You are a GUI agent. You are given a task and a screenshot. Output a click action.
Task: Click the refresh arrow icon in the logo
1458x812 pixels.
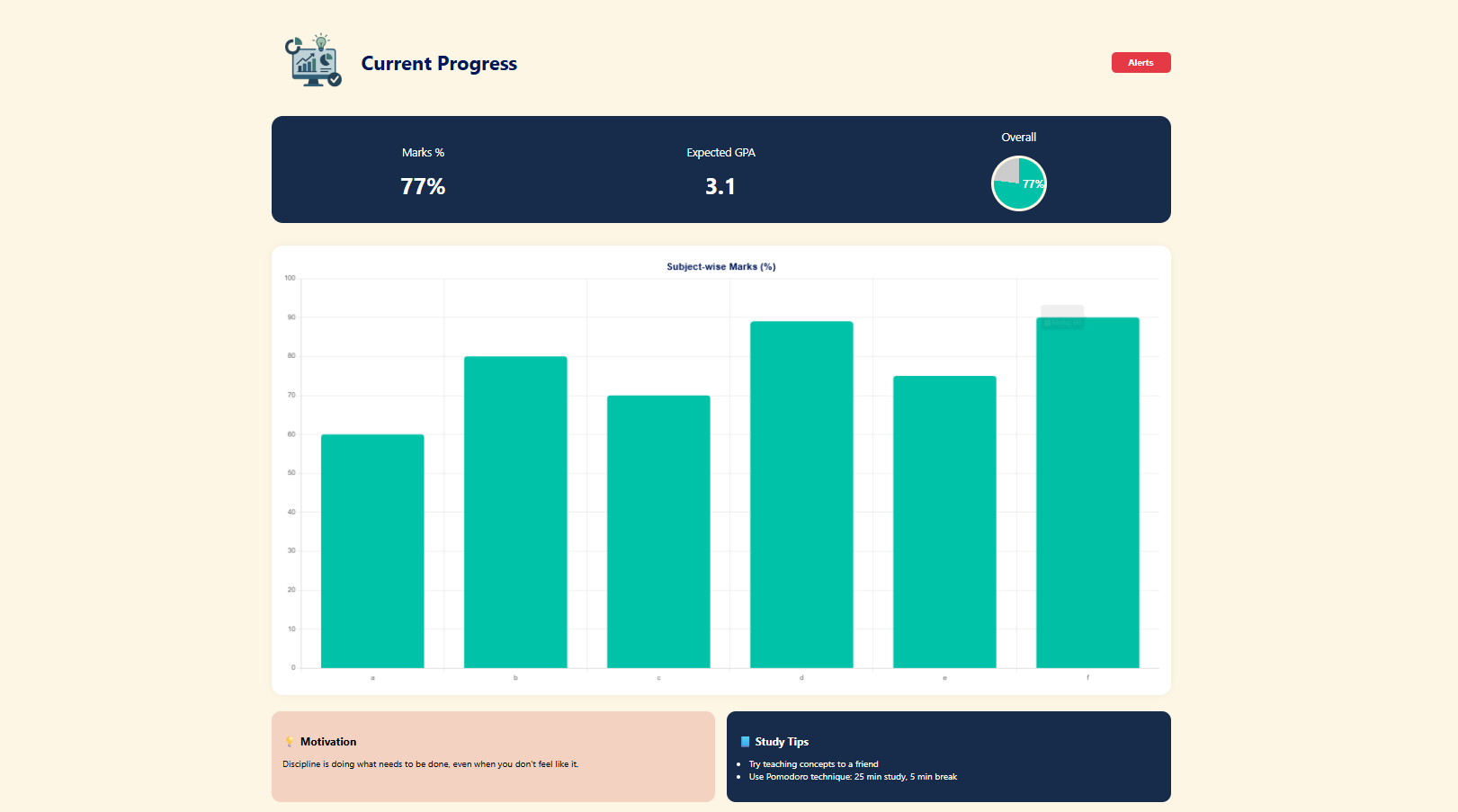click(x=292, y=46)
